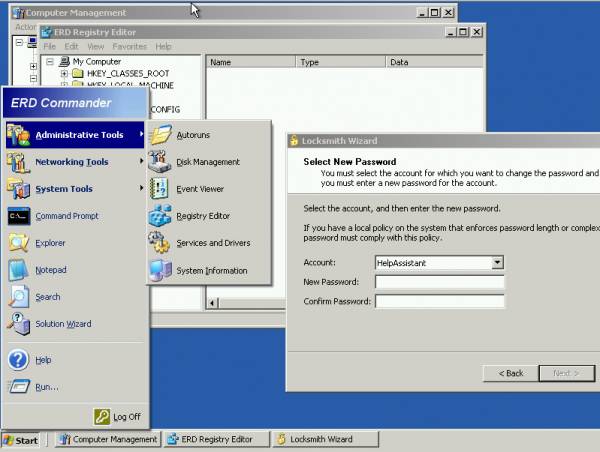Click the My Computer icon in registry tree

[65, 61]
